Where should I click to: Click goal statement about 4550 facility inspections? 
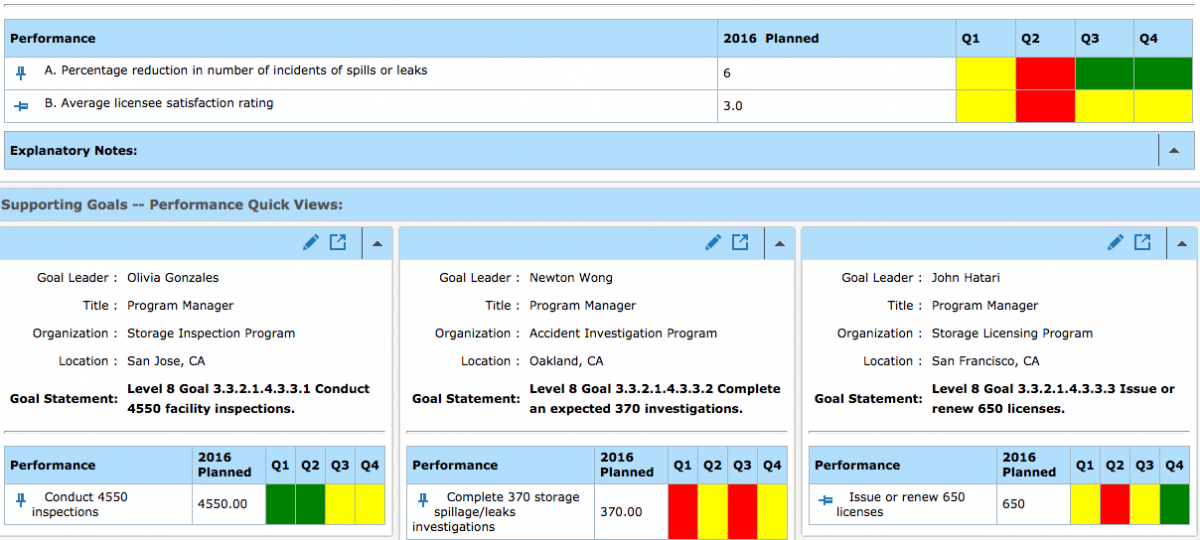point(248,398)
